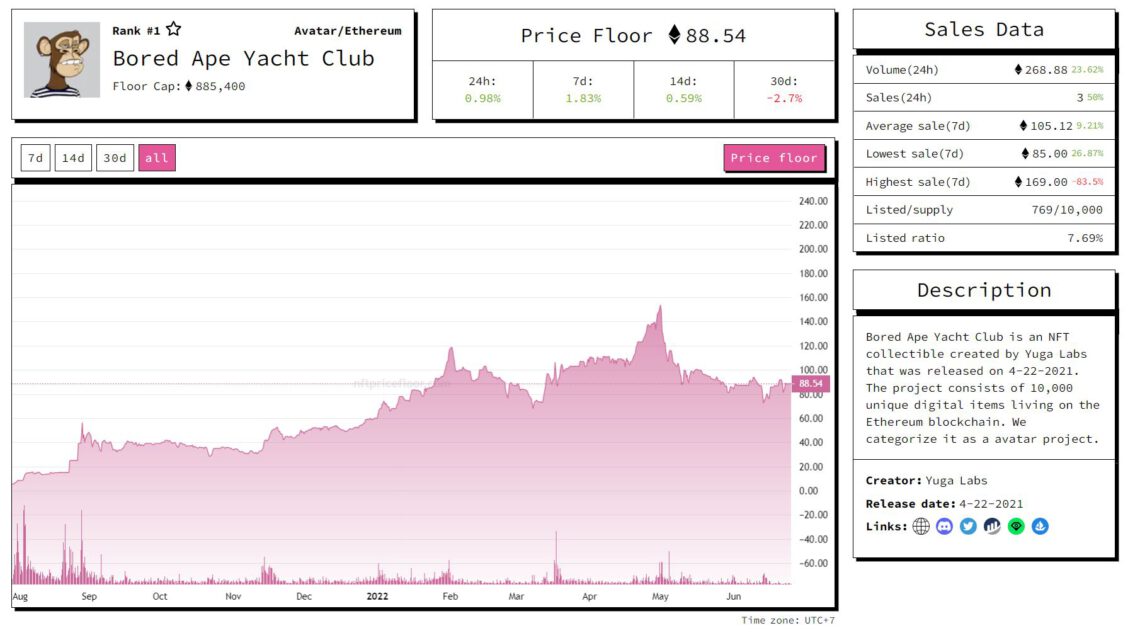Click the 88.54 price marker on chart axis
The width and height of the screenshot is (1140, 633).
[811, 384]
